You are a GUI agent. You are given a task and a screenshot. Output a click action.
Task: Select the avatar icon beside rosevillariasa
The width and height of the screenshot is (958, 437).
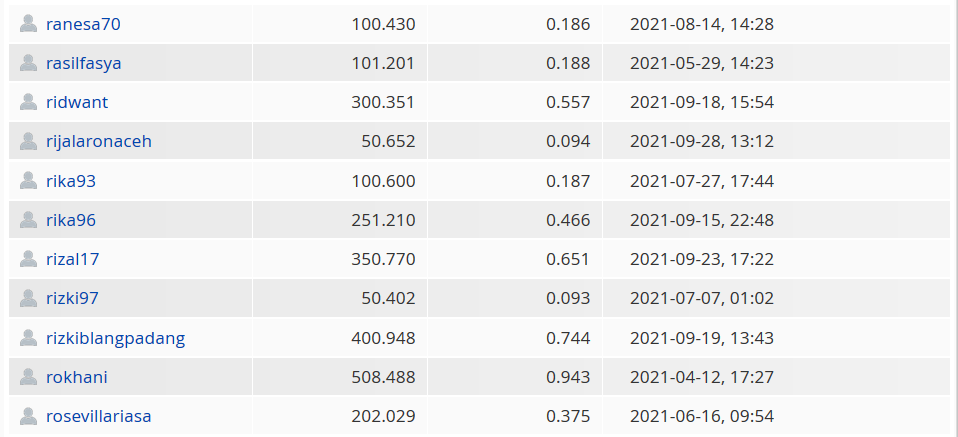click(x=28, y=416)
